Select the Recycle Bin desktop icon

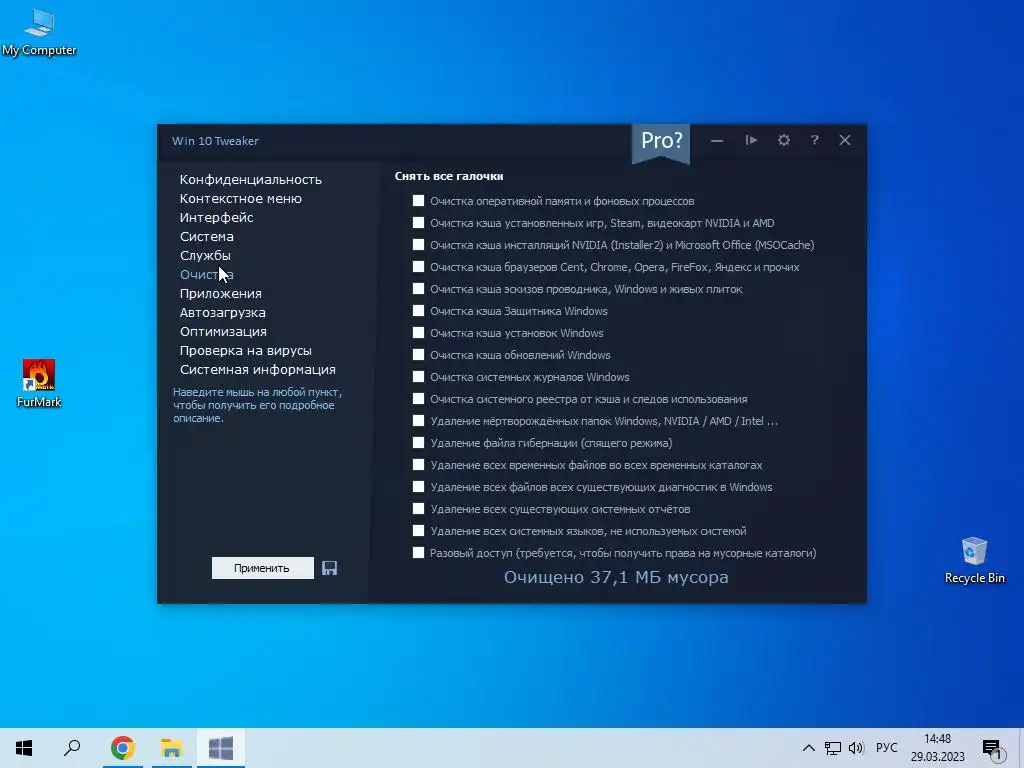click(974, 560)
